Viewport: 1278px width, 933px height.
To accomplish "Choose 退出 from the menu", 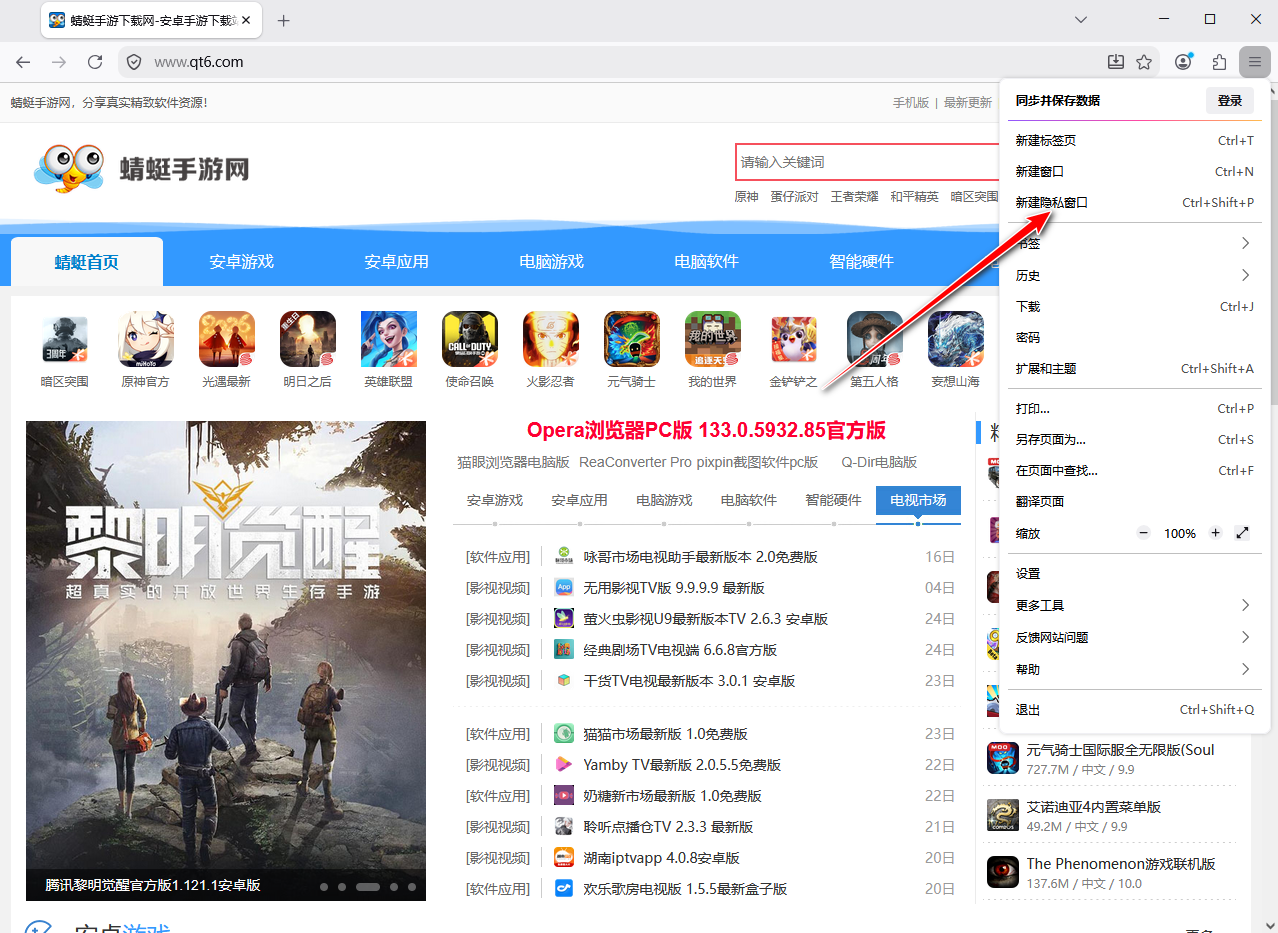I will [1135, 709].
